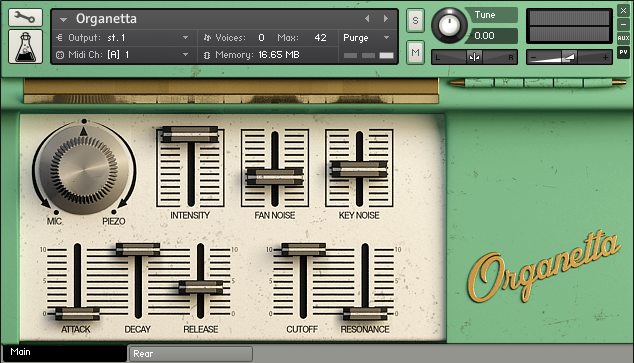This screenshot has width=634, height=363.
Task: Decrease volume with the minus sign
Action: 533,58
